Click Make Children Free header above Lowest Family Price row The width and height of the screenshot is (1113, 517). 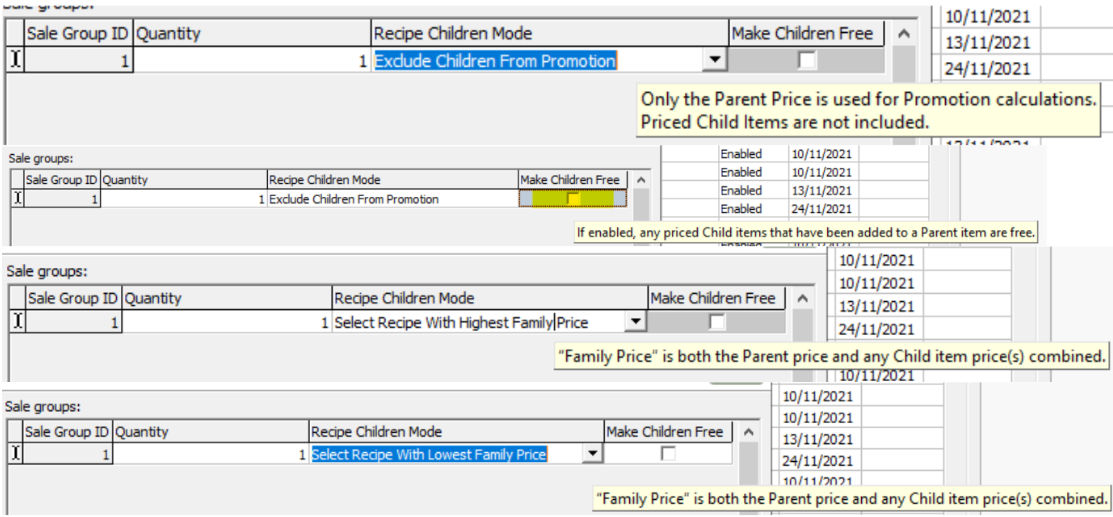pos(664,432)
